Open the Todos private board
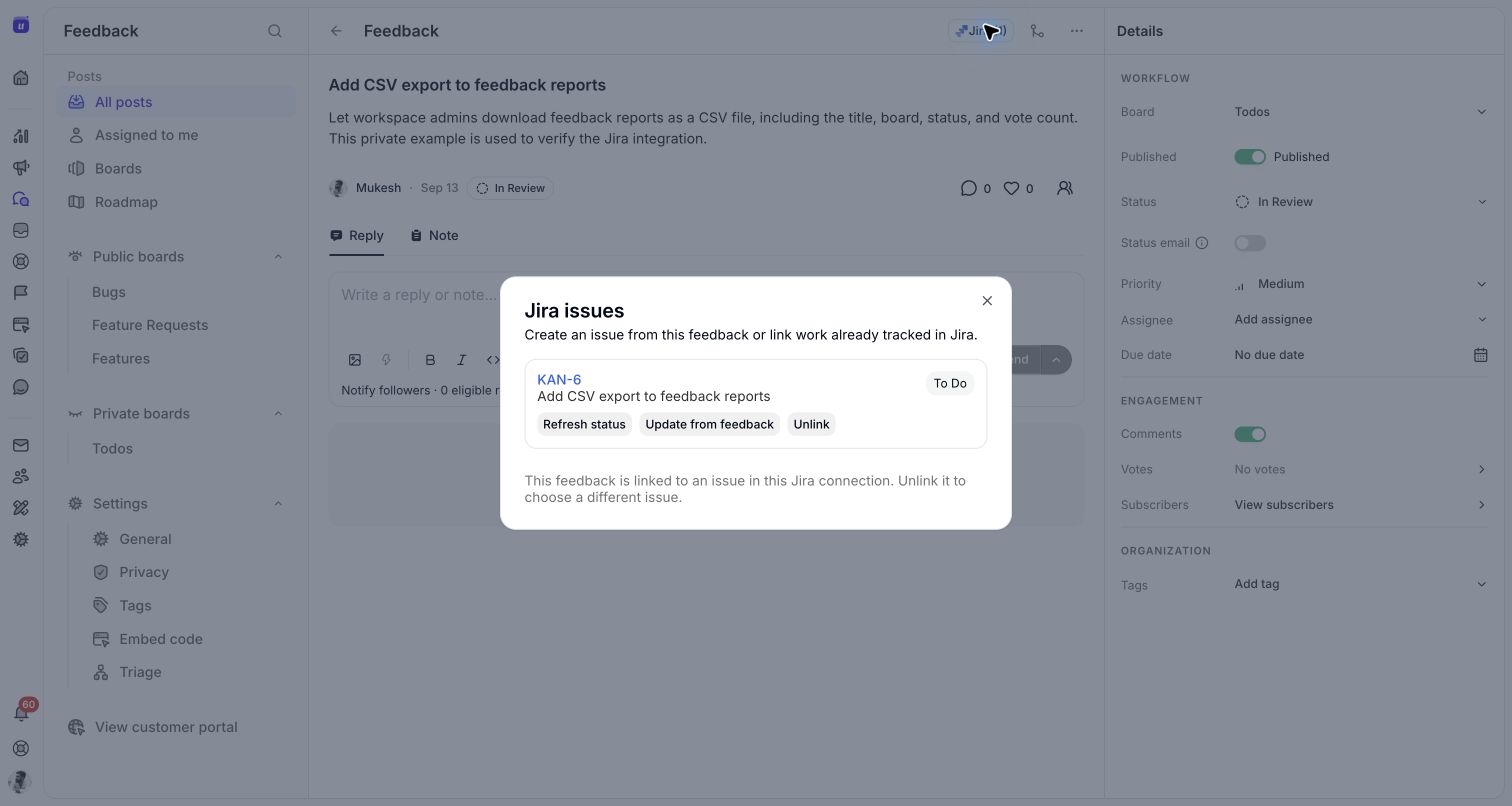The height and width of the screenshot is (806, 1512). click(112, 449)
